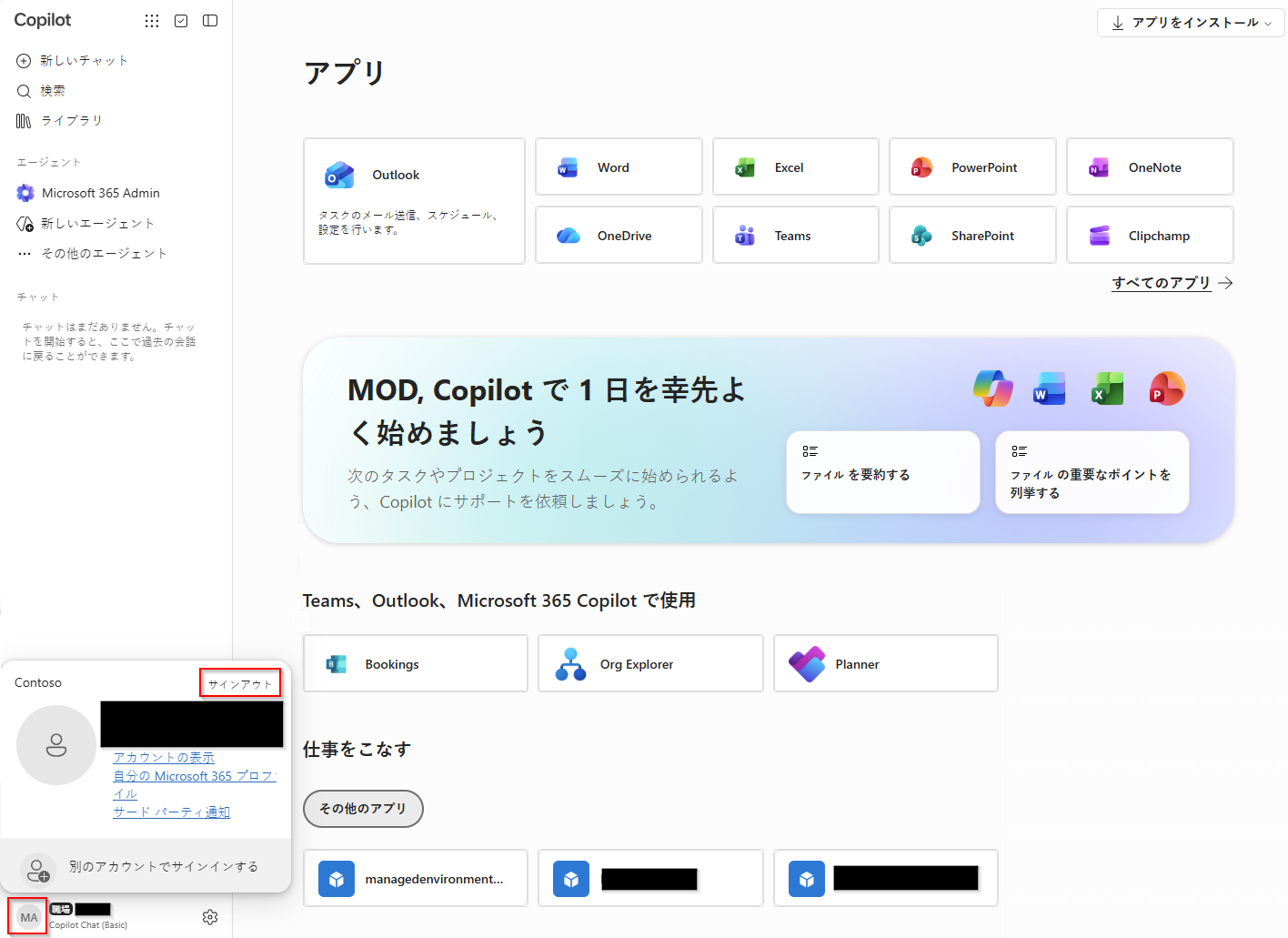Click the Excel icon in the banner
This screenshot has width=1288, height=938.
pyautogui.click(x=1108, y=388)
